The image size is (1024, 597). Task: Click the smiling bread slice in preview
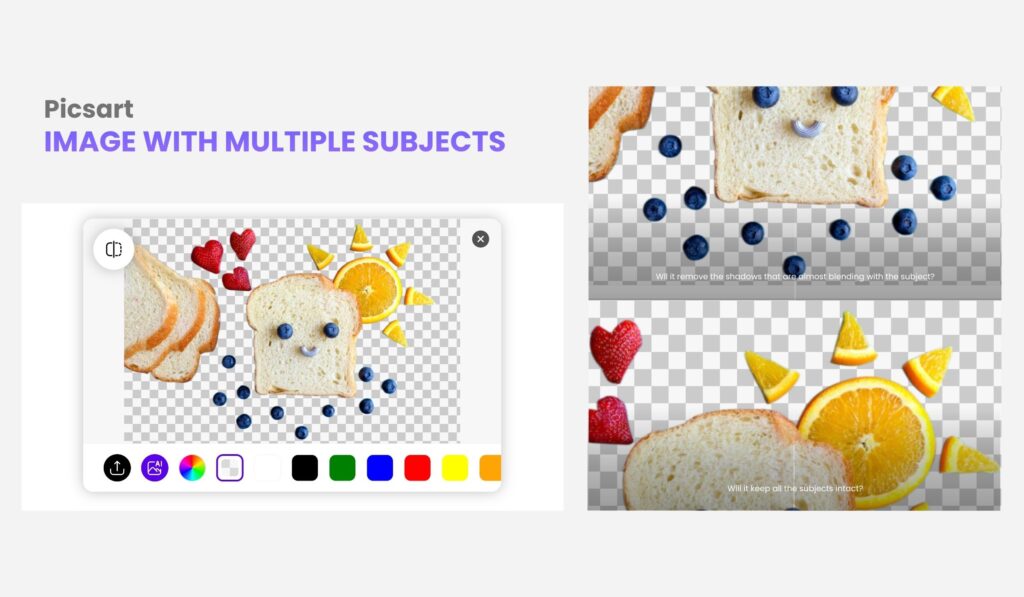[304, 336]
